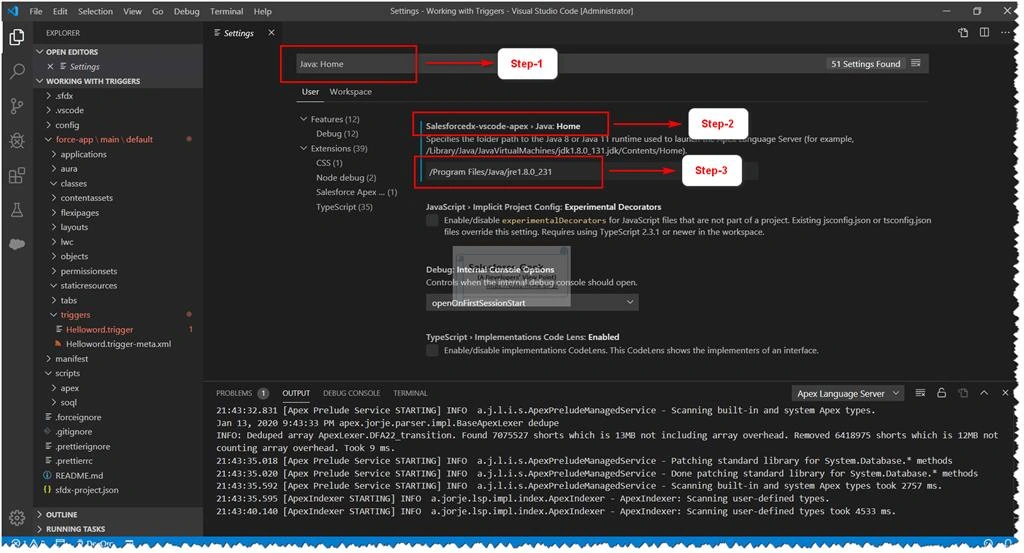Enable Implementations Code Lens checkbox
The width and height of the screenshot is (1024, 553).
(432, 351)
